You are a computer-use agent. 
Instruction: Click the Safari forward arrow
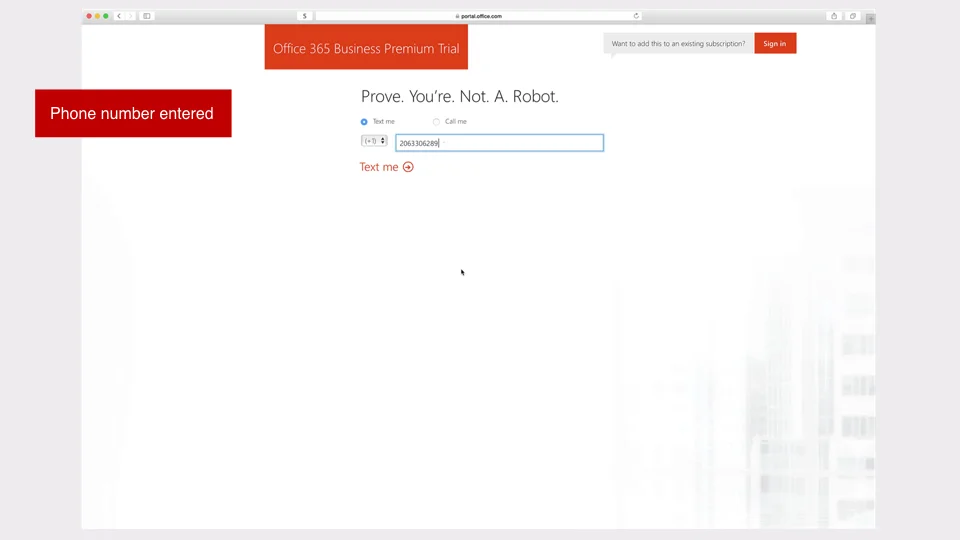click(130, 16)
